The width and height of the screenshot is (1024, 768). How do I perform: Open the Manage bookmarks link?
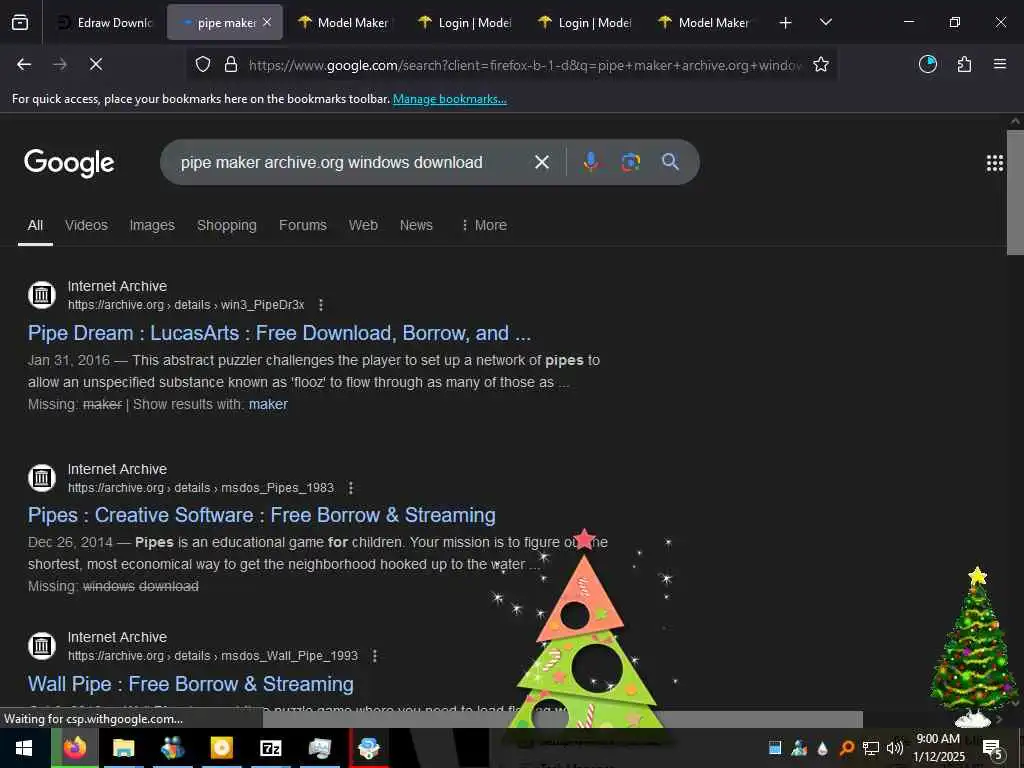click(449, 99)
